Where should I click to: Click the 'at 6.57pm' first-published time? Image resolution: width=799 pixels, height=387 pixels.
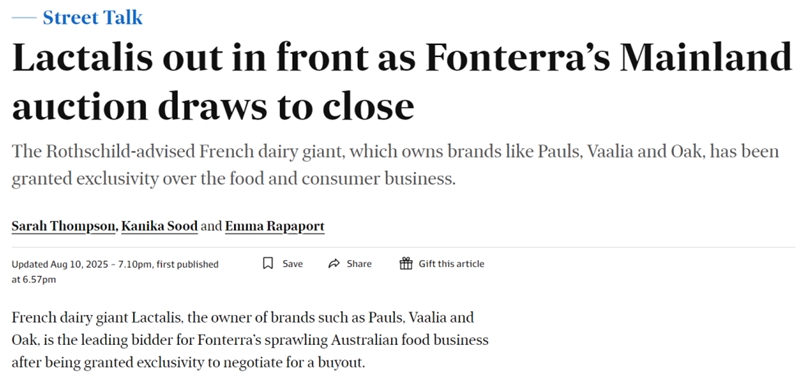(x=34, y=280)
